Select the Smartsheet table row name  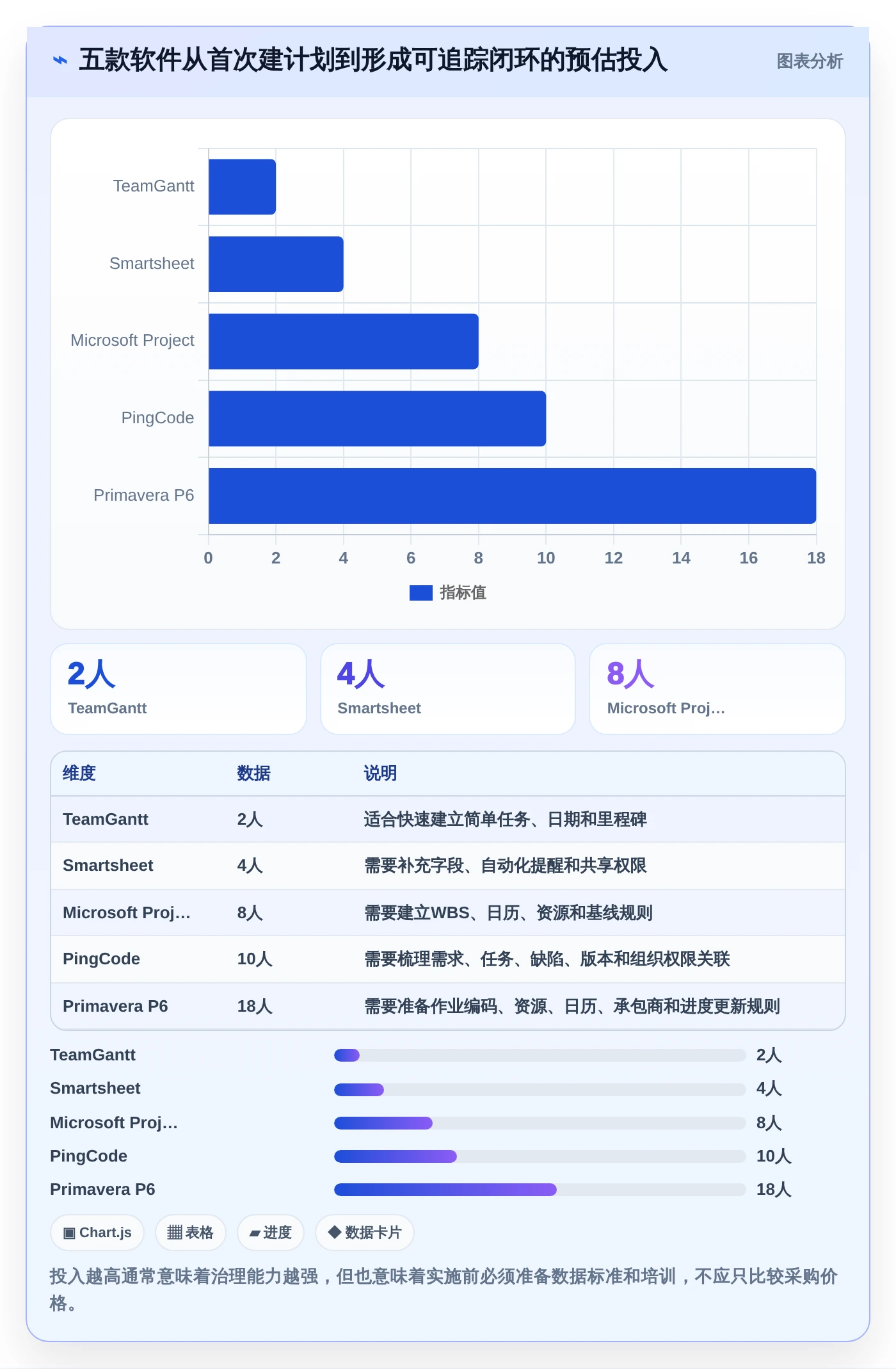108,866
